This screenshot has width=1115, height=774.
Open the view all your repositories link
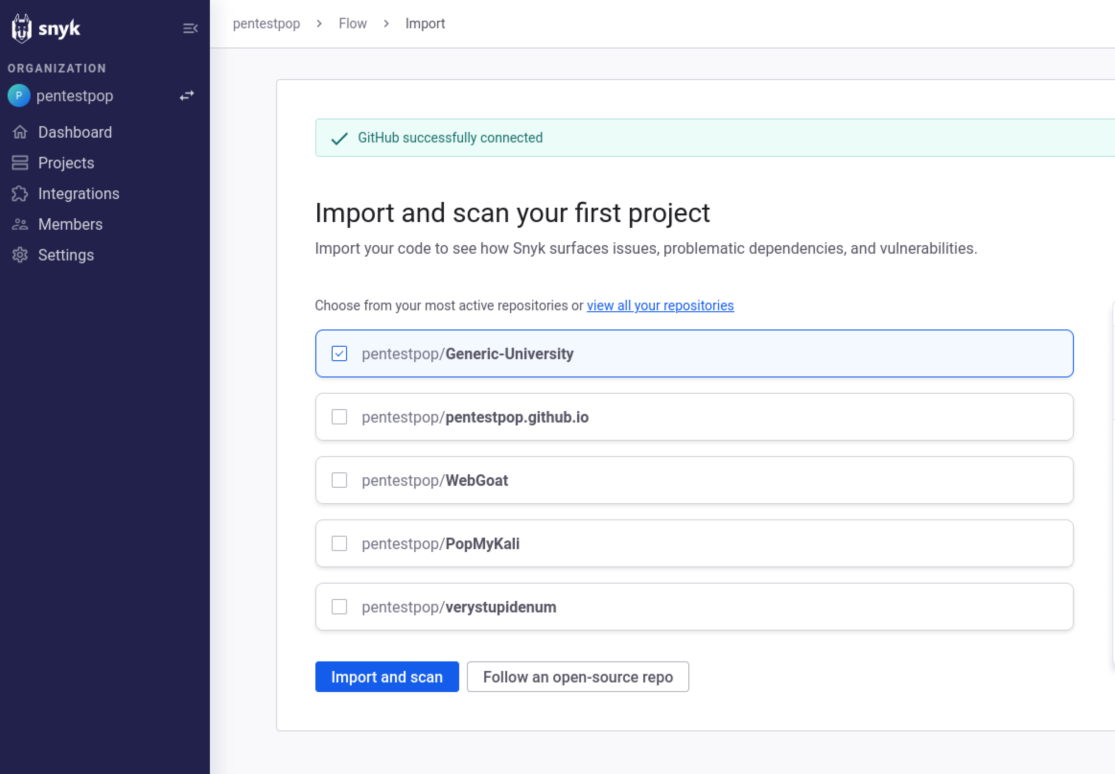tap(660, 305)
